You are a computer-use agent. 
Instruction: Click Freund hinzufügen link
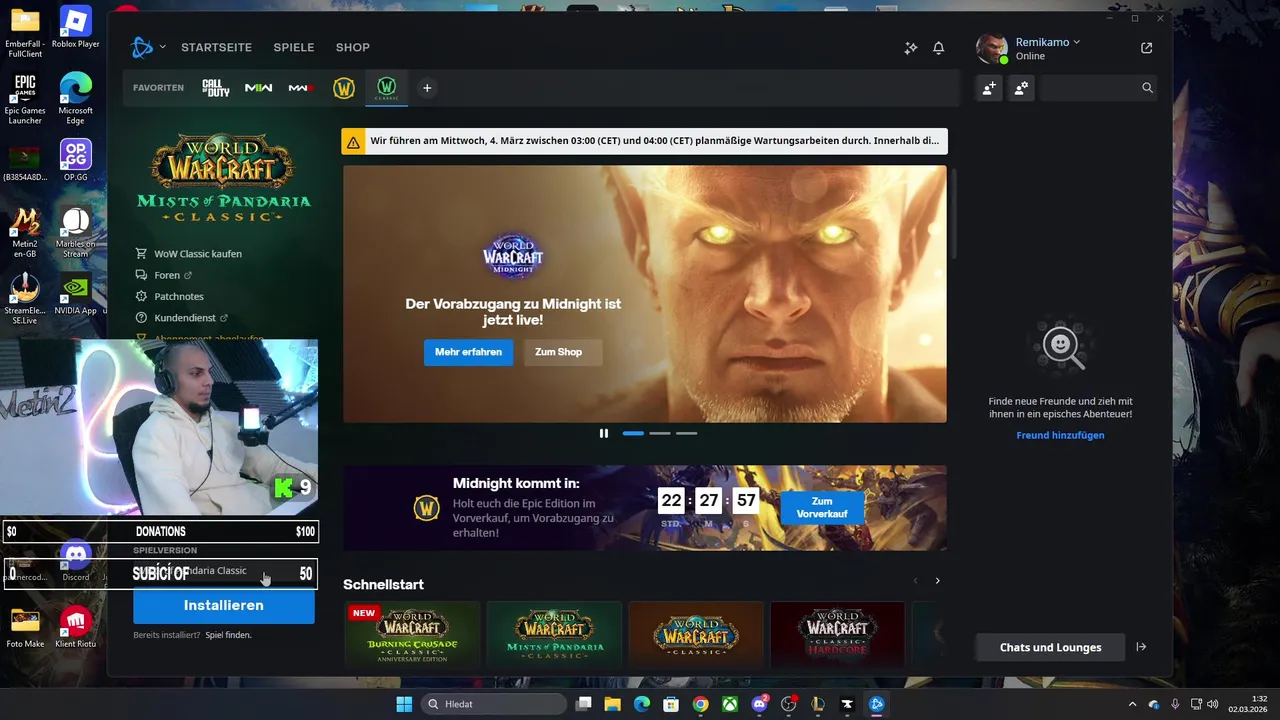tap(1060, 435)
